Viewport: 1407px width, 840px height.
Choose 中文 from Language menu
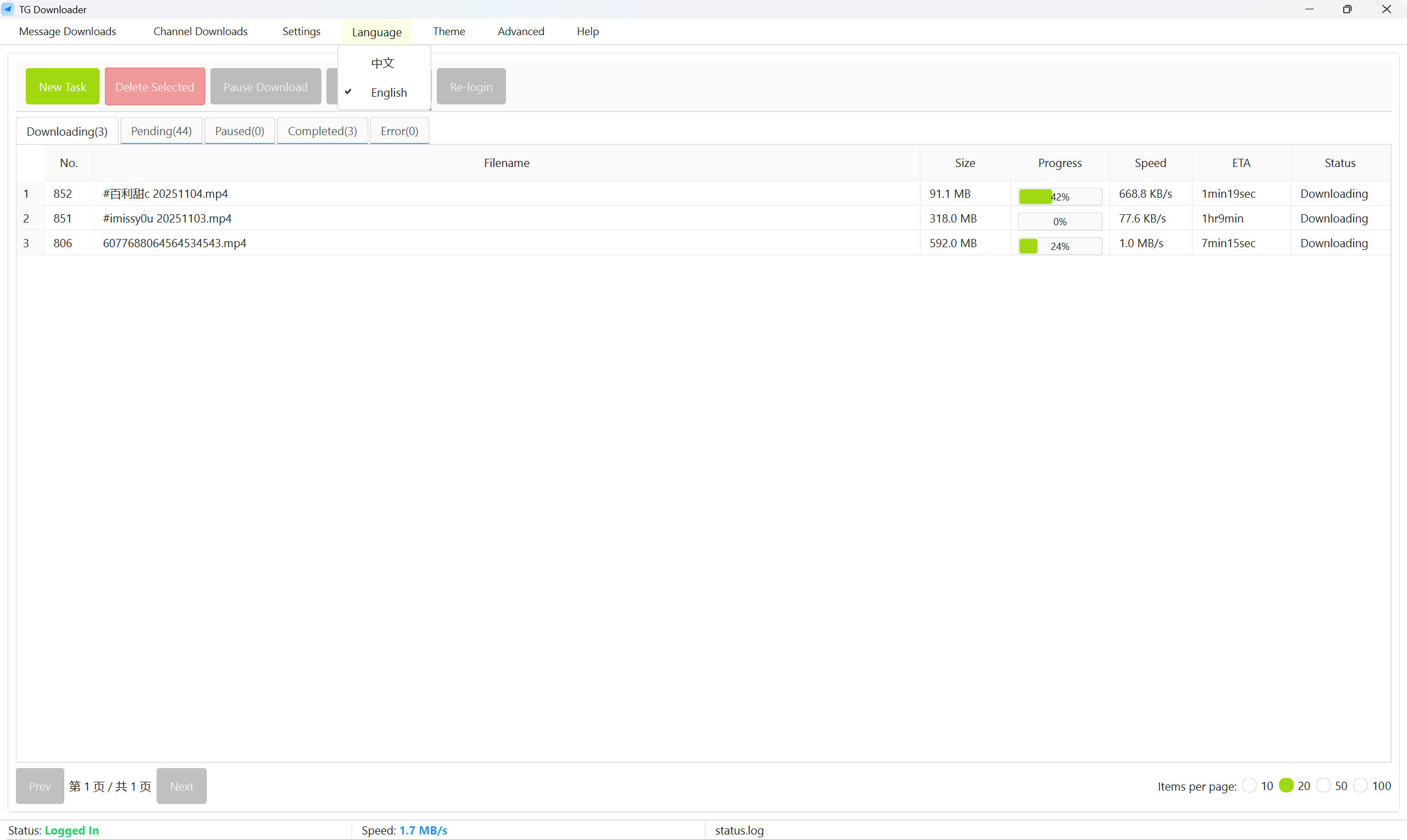(x=382, y=63)
